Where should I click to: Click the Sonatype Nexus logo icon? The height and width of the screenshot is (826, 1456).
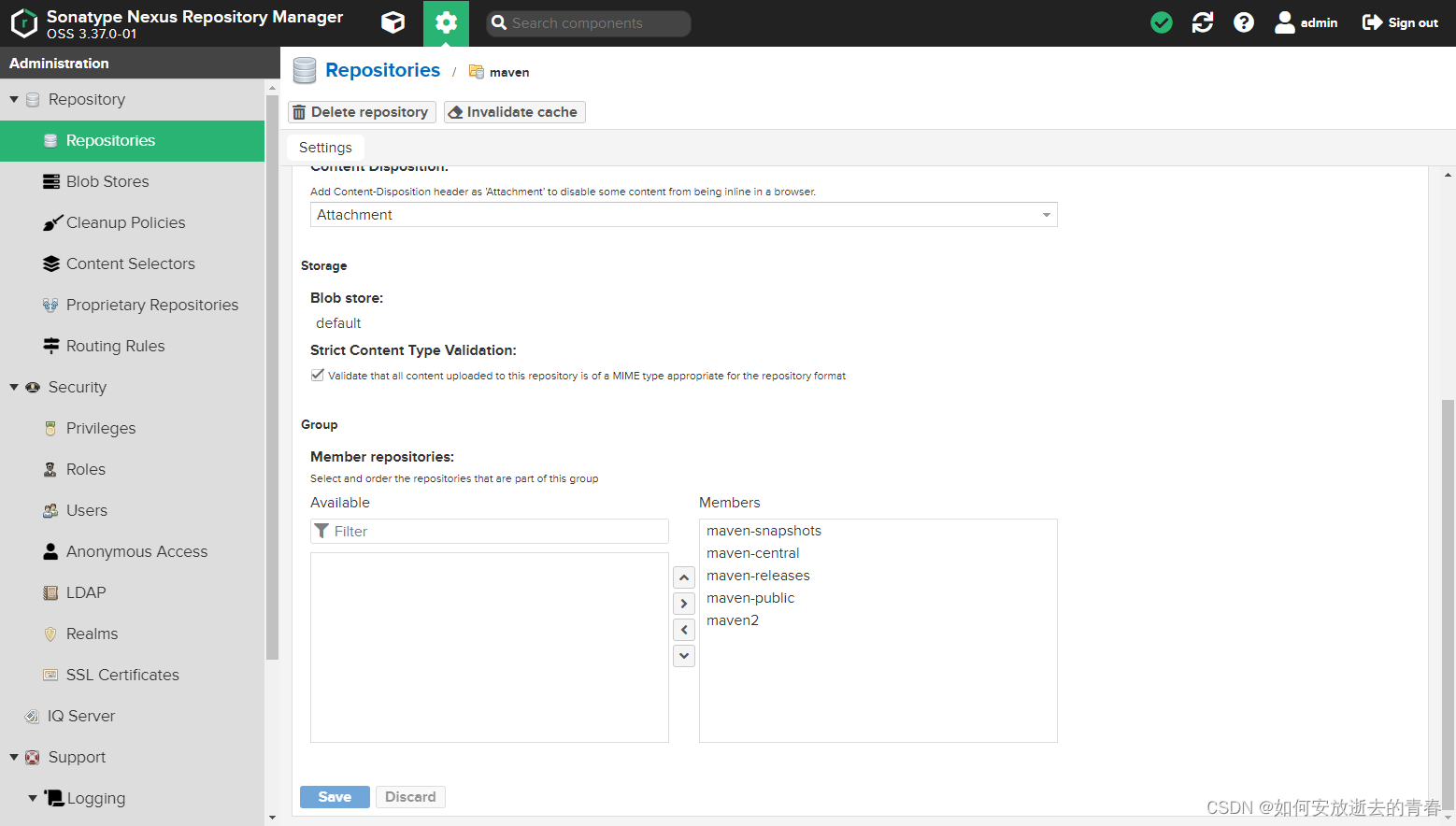pyautogui.click(x=24, y=23)
